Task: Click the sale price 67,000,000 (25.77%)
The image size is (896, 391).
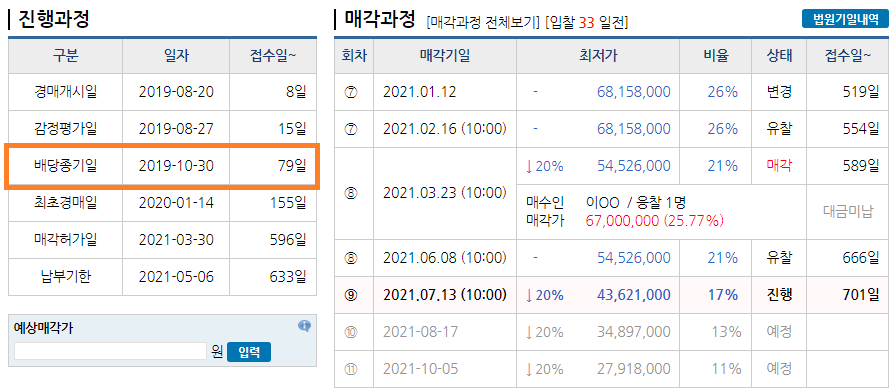Action: tap(655, 221)
